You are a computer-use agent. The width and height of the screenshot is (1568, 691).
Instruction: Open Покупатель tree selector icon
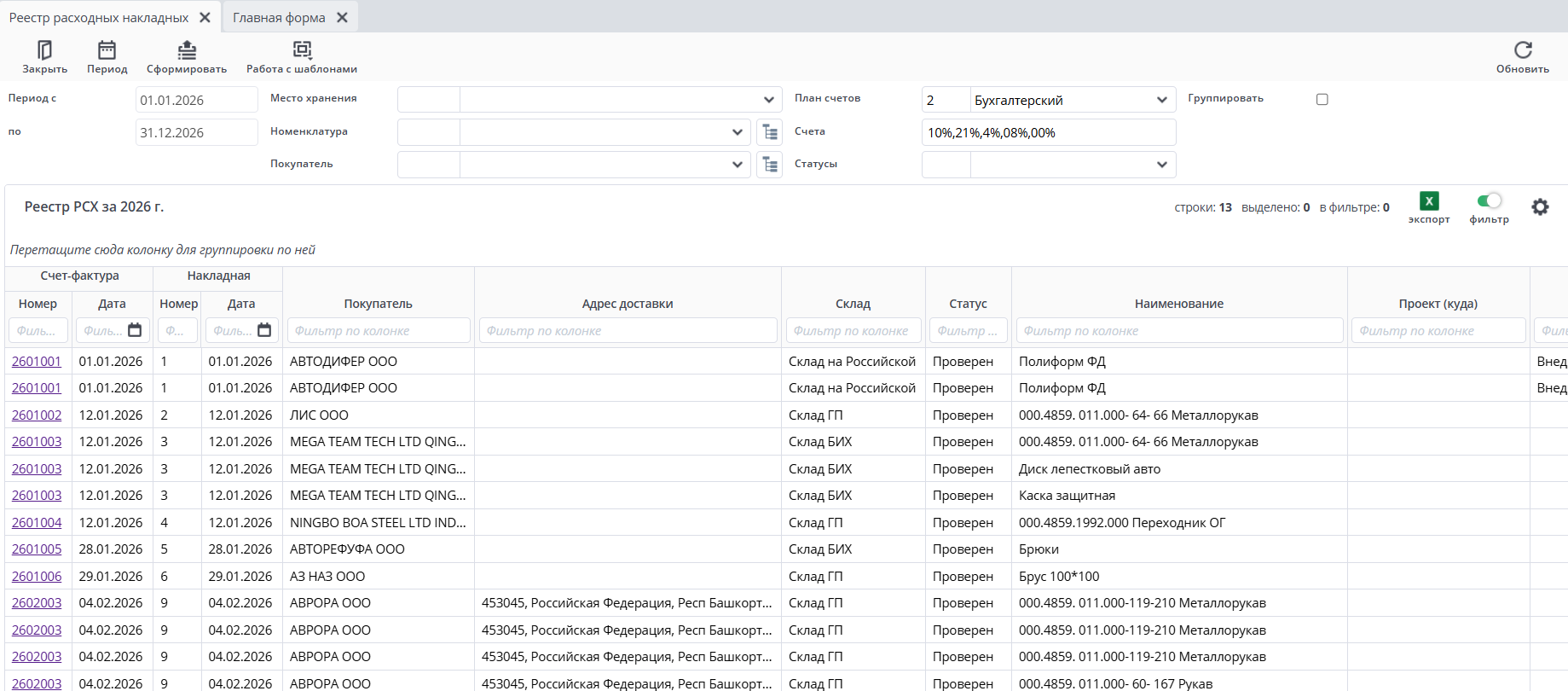[770, 165]
